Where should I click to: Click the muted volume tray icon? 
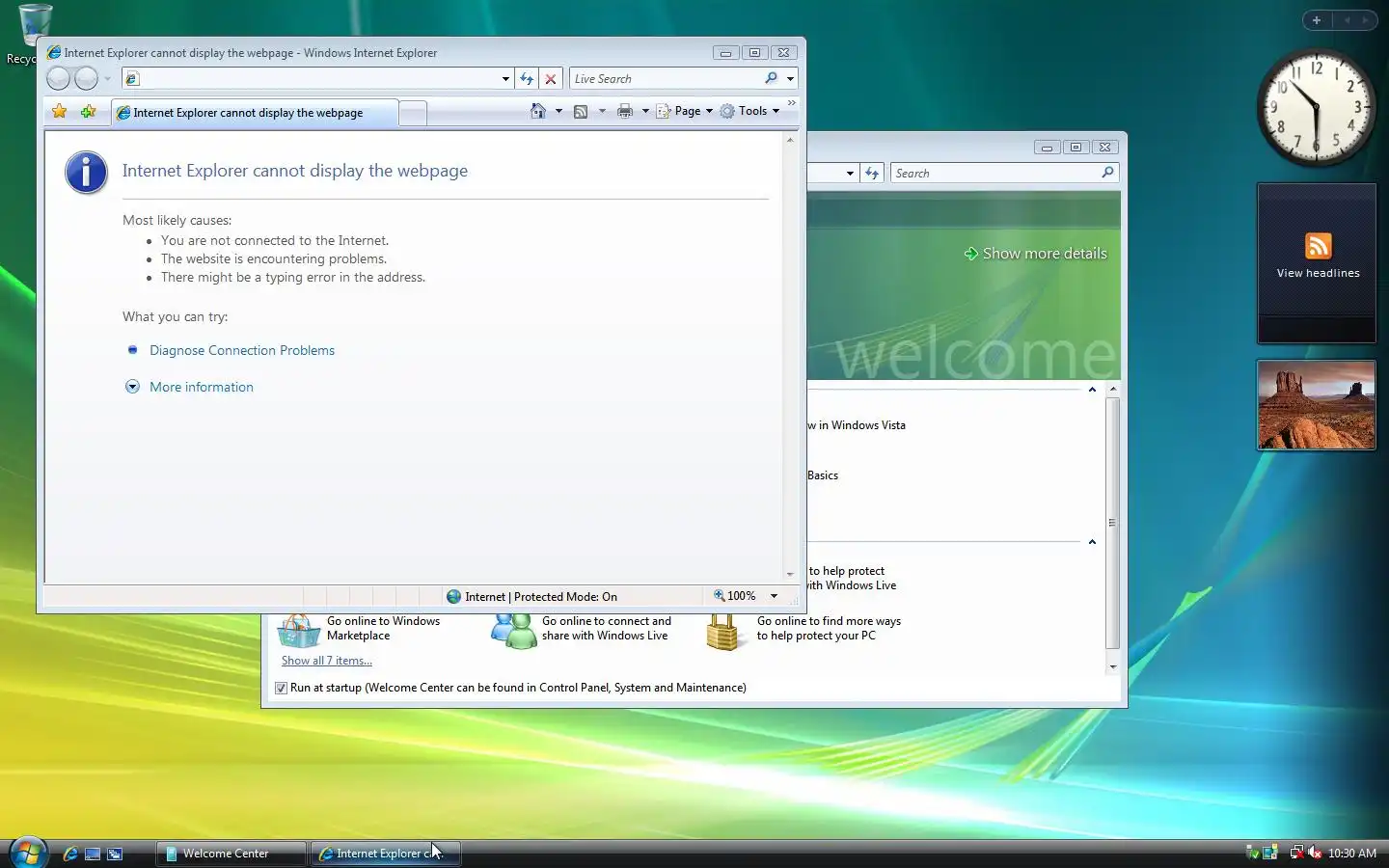(x=1314, y=853)
